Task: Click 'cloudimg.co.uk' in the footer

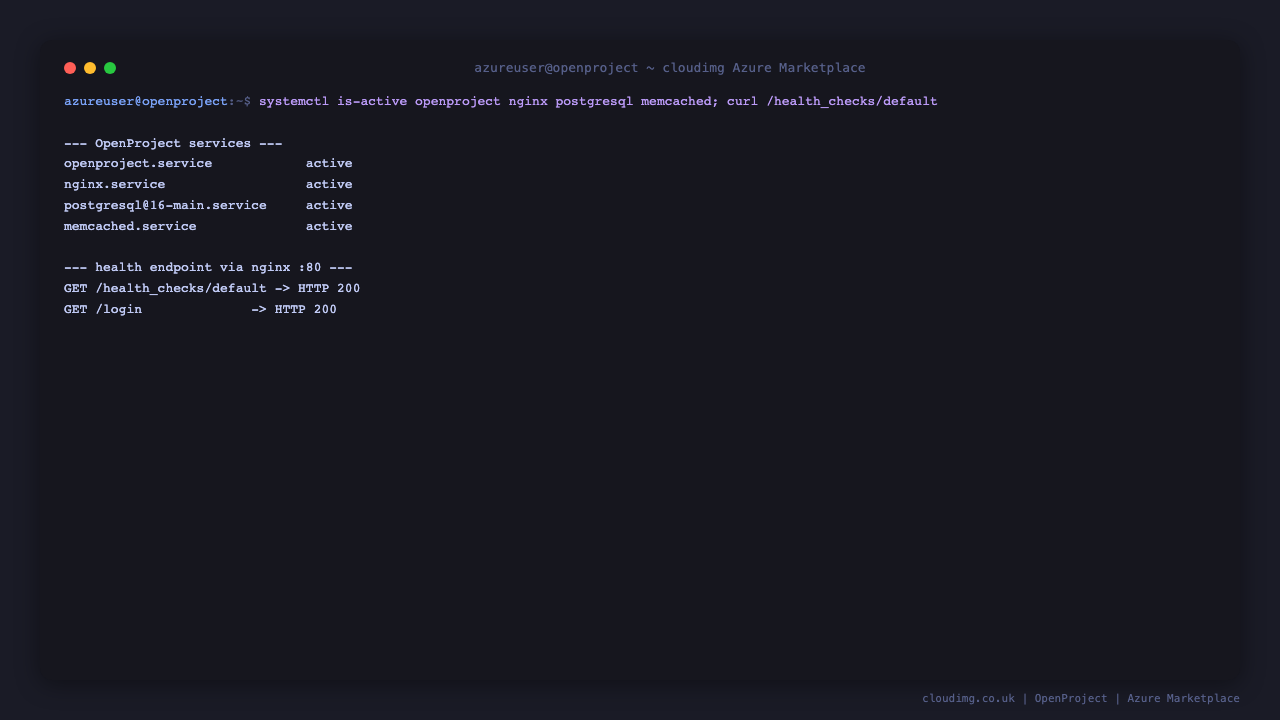Action: (x=968, y=698)
